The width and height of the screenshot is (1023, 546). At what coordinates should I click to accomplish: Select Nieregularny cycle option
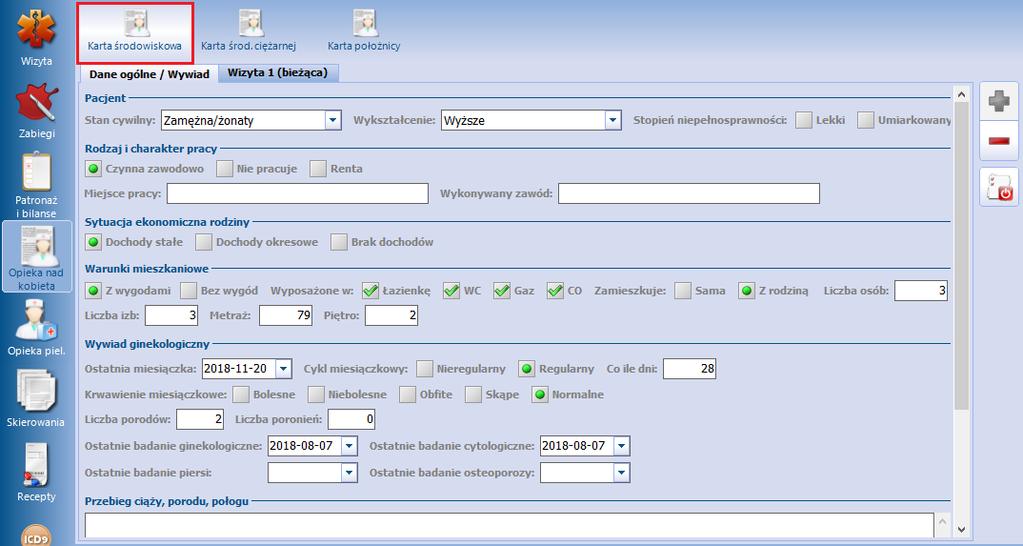[425, 369]
